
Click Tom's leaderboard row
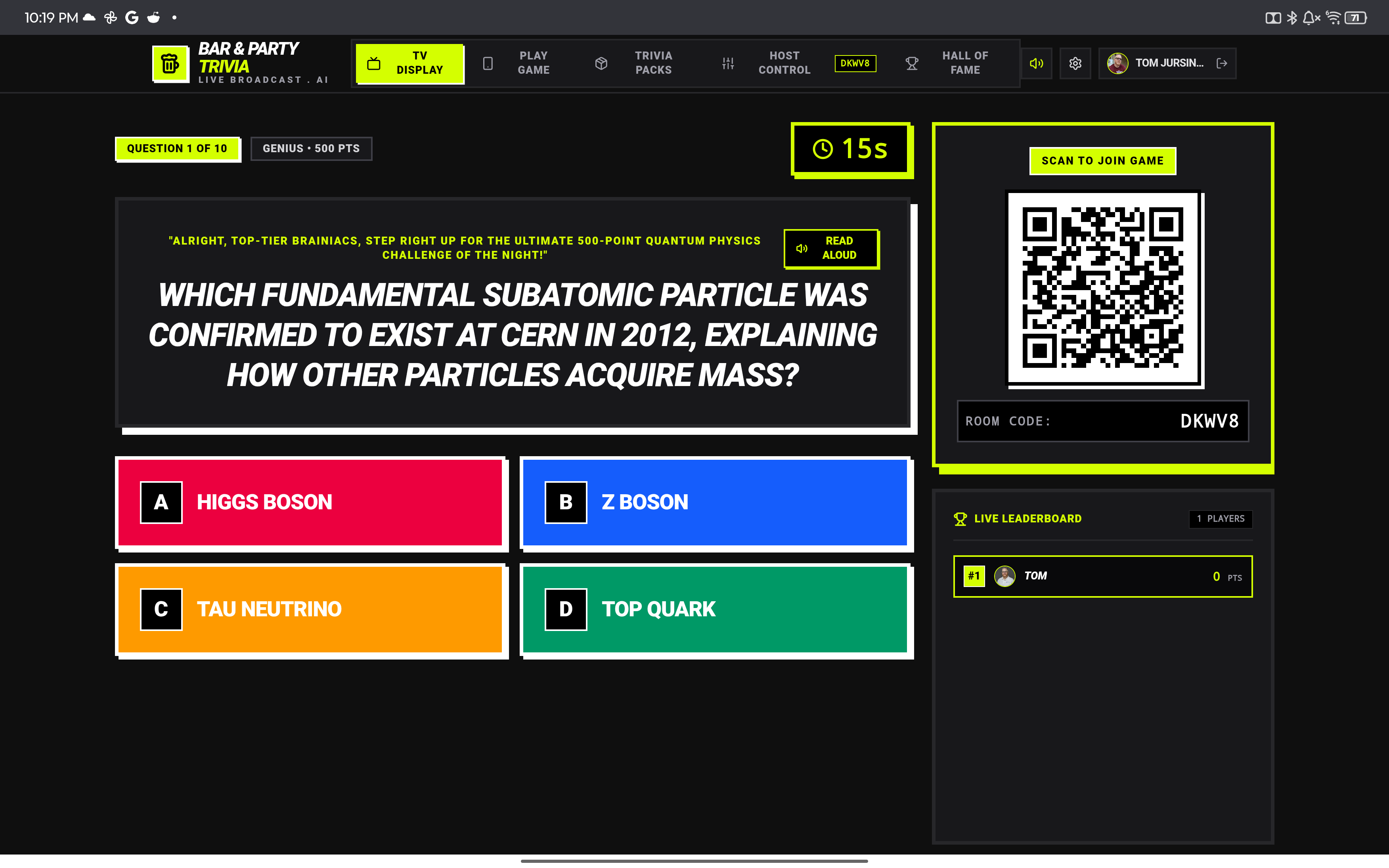coord(1102,576)
